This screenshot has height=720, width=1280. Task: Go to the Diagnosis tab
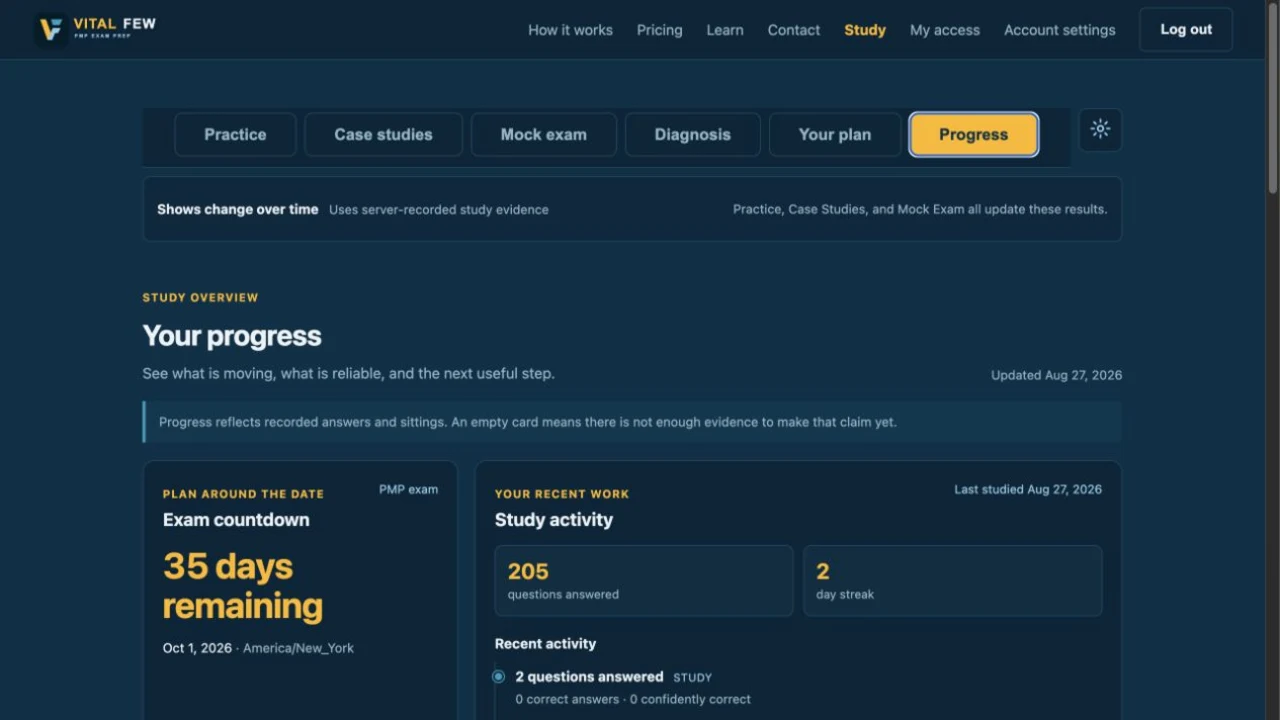[693, 135]
